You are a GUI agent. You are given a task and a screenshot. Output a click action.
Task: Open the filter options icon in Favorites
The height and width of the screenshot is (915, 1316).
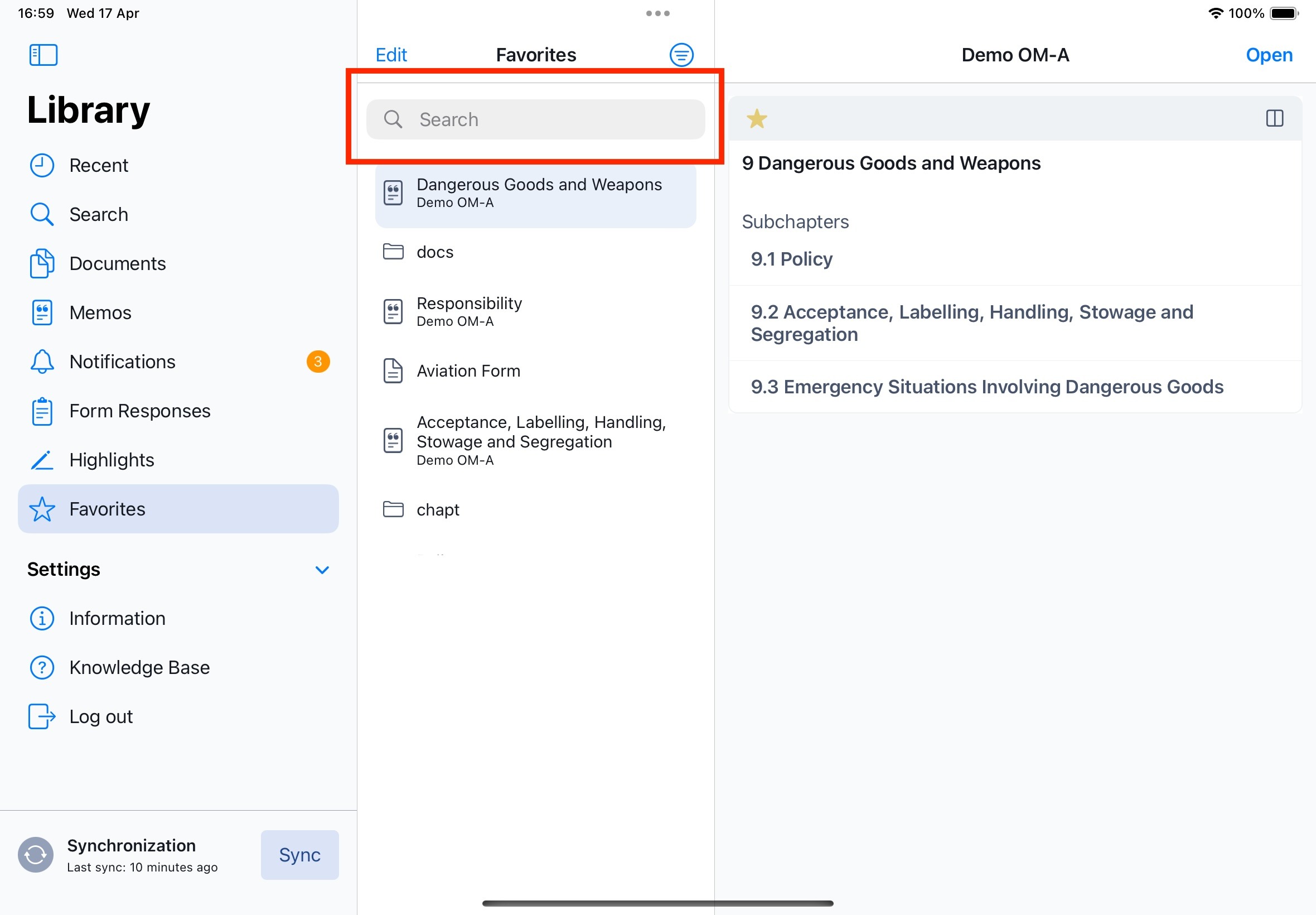(681, 55)
